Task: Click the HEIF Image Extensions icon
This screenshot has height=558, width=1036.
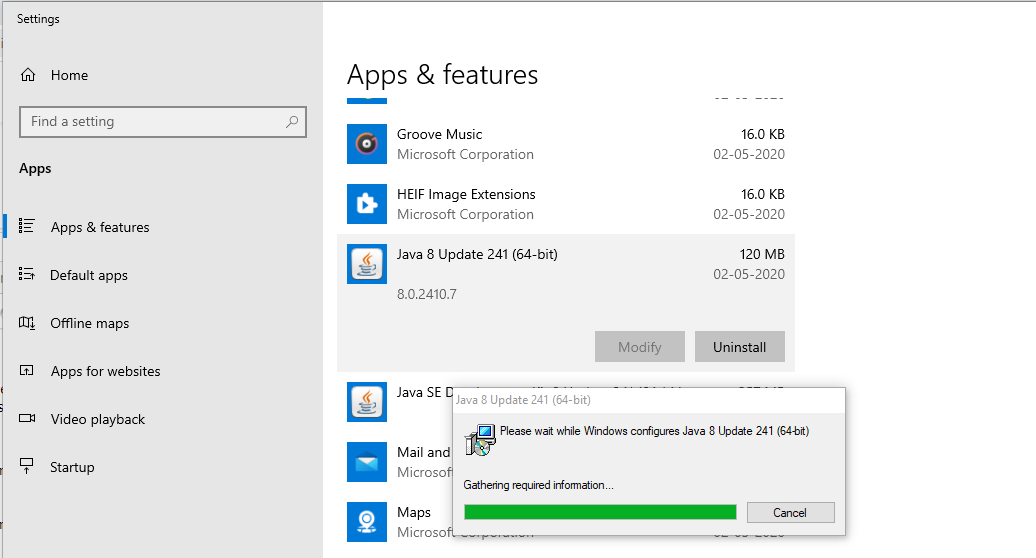Action: 367,204
